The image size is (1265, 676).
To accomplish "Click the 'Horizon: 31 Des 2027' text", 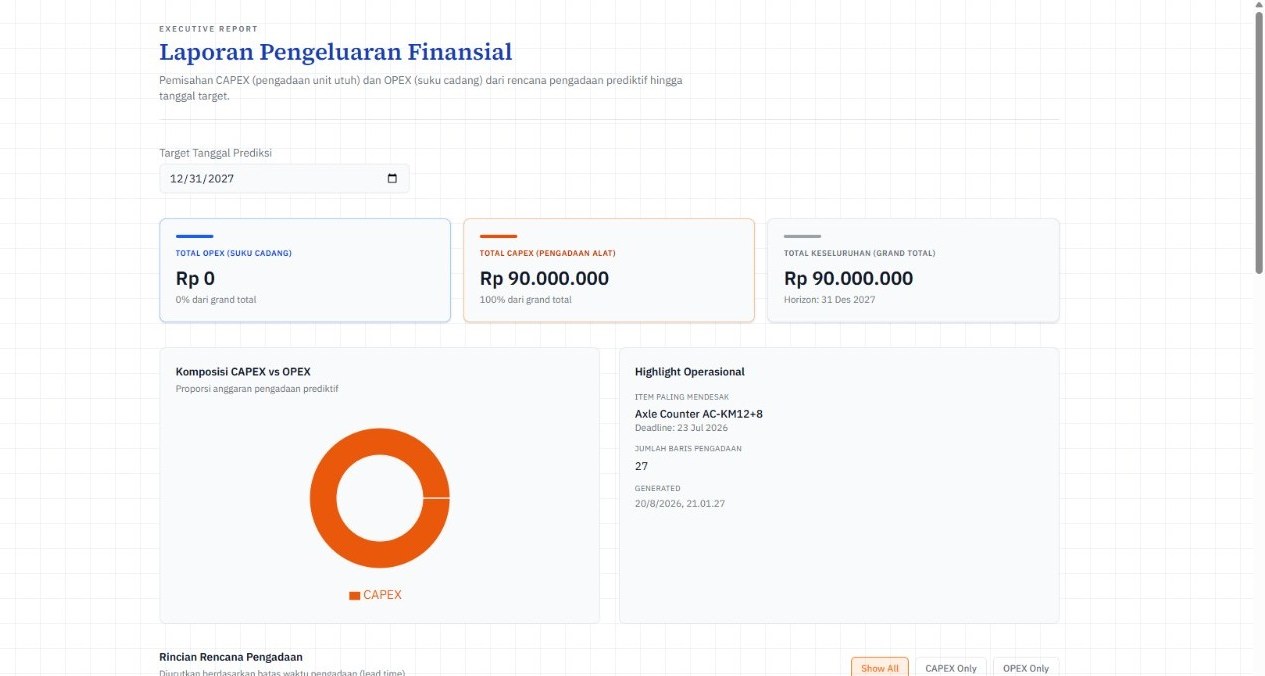I will 830,300.
